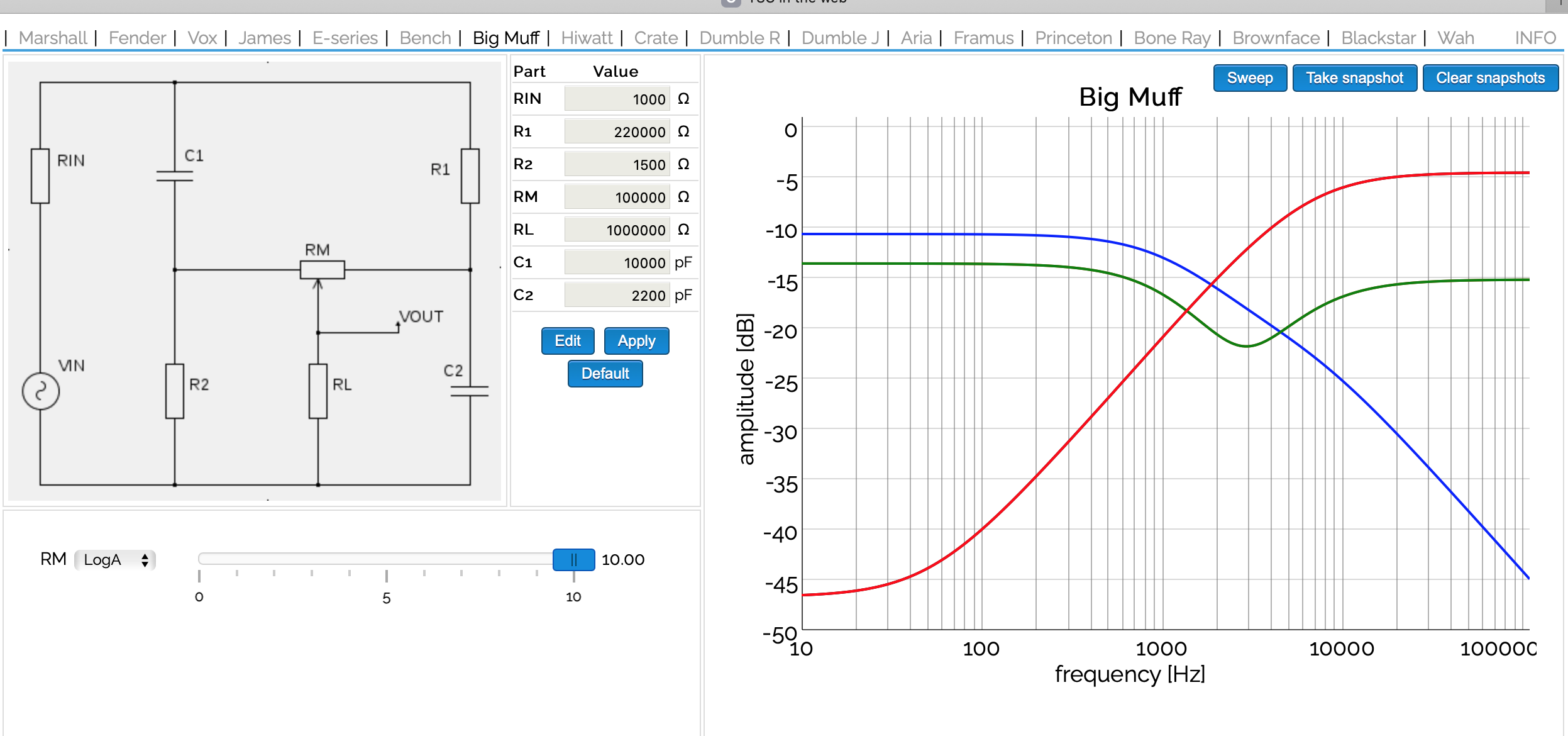Click the R1 resistor symbol in circuit

(470, 176)
